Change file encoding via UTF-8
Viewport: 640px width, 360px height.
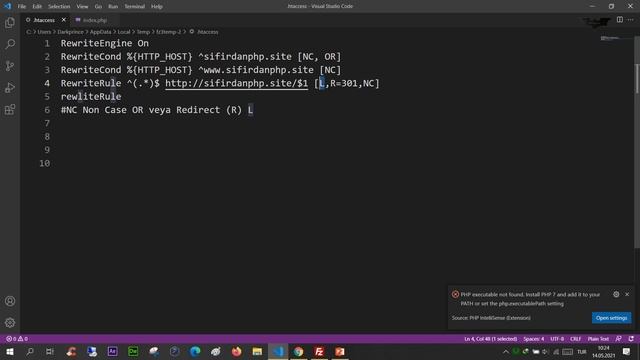[x=557, y=339]
